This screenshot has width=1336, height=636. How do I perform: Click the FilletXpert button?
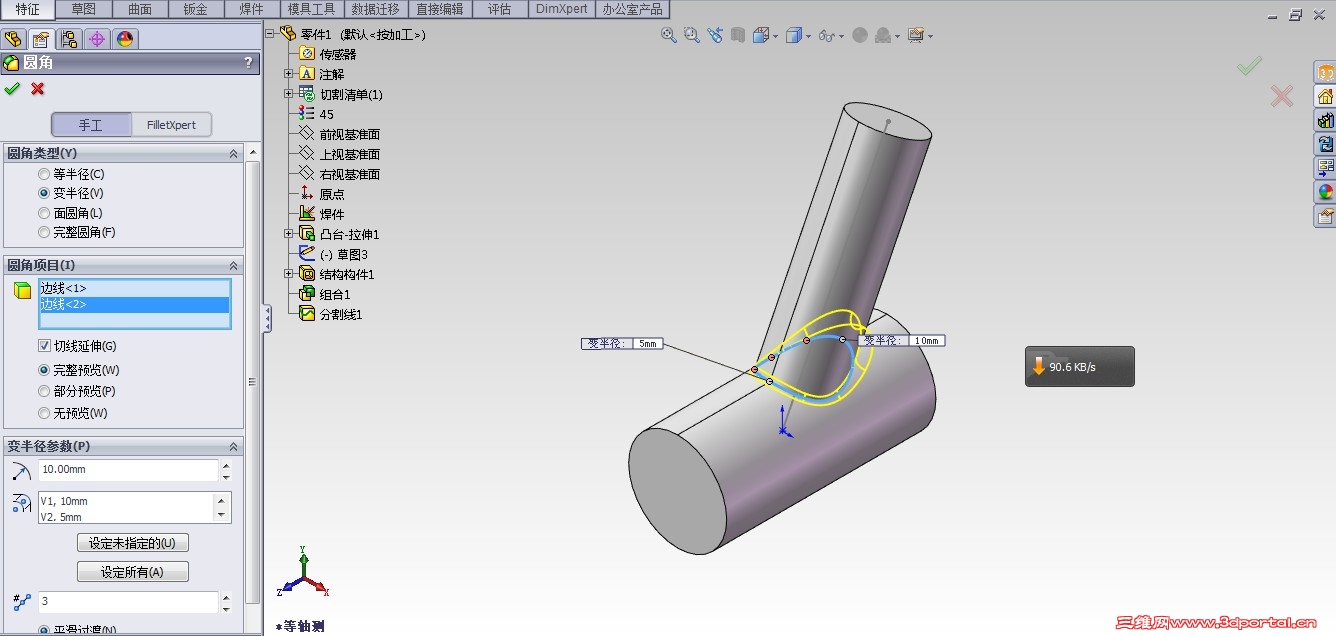click(172, 125)
